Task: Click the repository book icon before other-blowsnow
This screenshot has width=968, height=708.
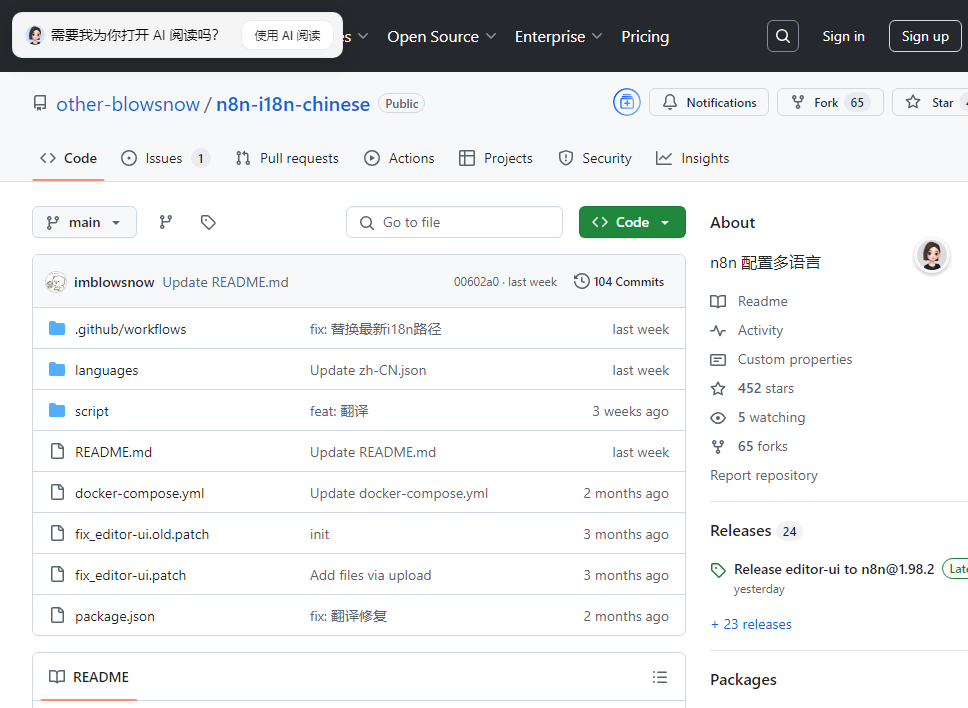Action: click(39, 102)
